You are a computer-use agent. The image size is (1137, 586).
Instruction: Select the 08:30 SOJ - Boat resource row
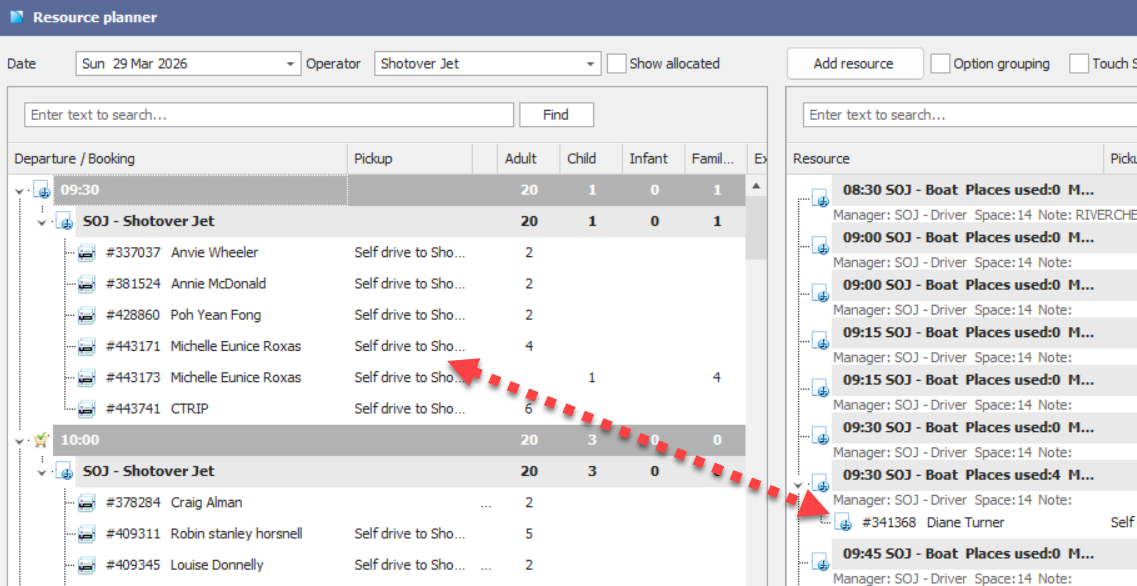[984, 190]
